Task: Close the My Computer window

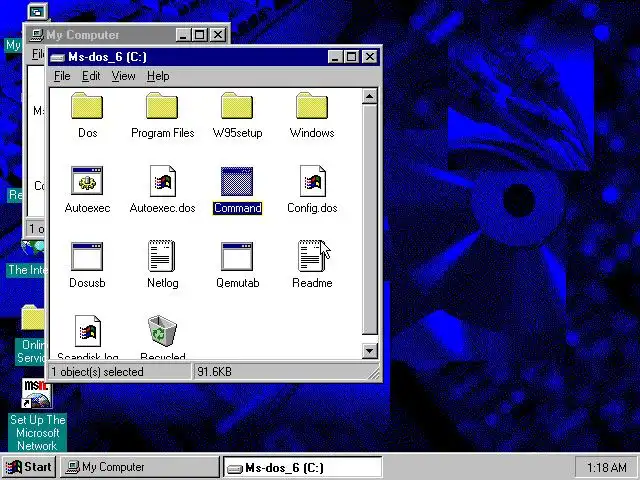Action: [218, 35]
